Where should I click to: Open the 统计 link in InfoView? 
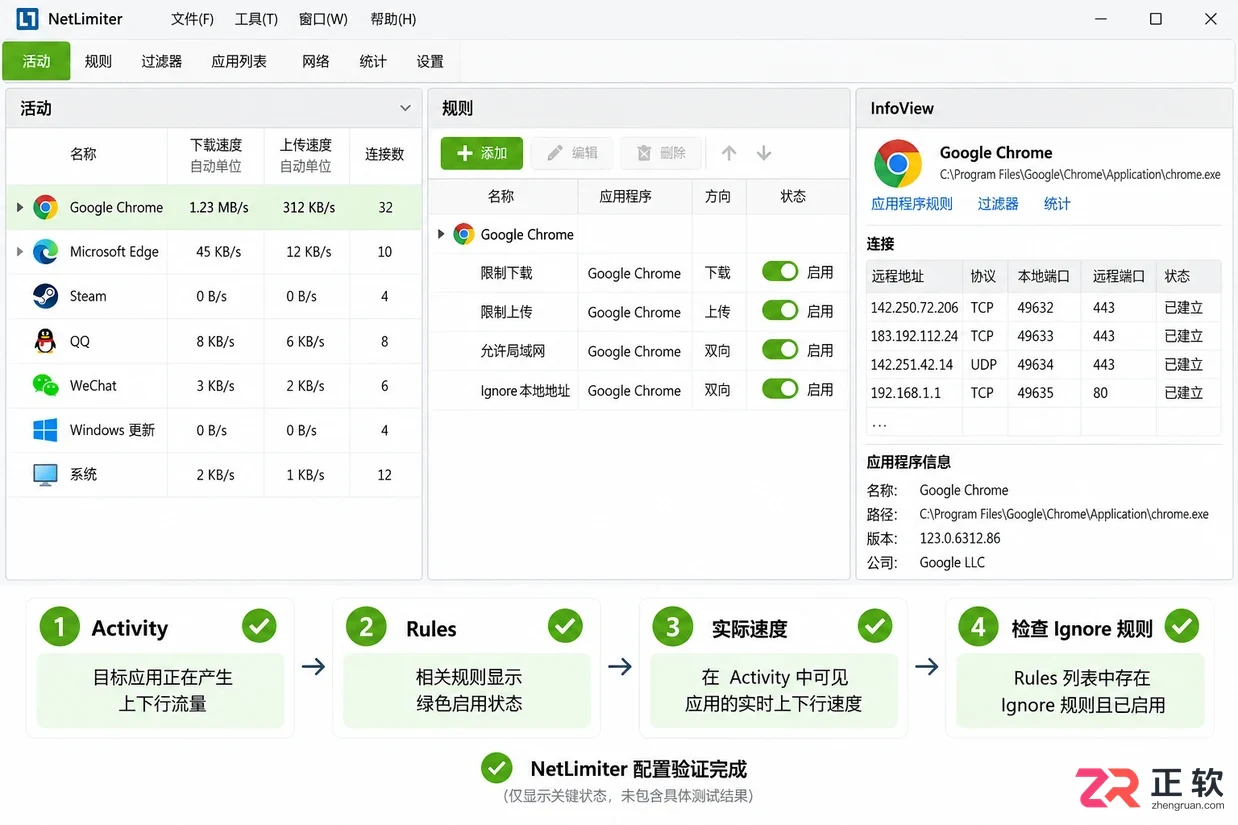(x=1057, y=204)
